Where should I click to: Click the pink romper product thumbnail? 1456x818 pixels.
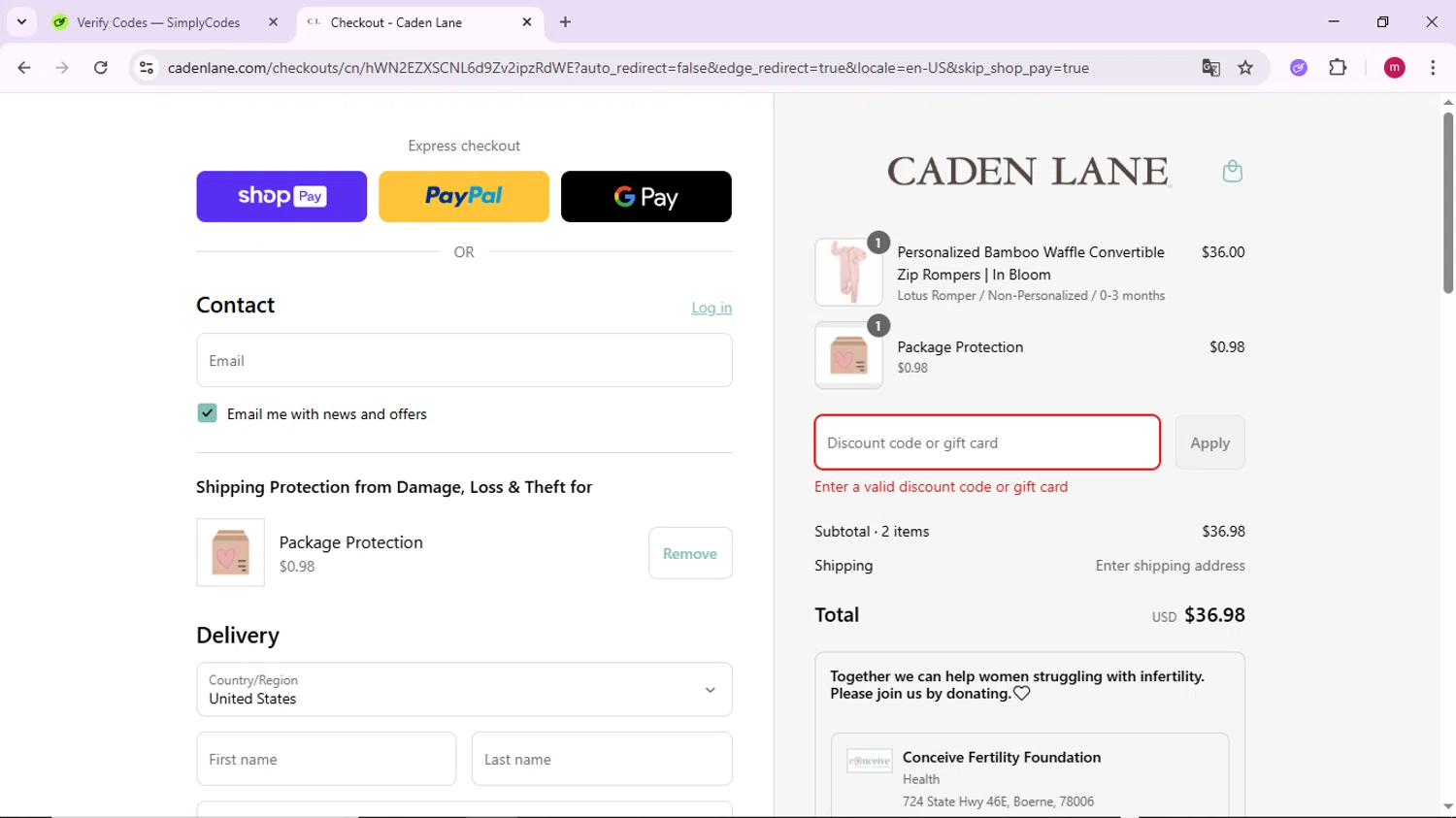click(848, 273)
